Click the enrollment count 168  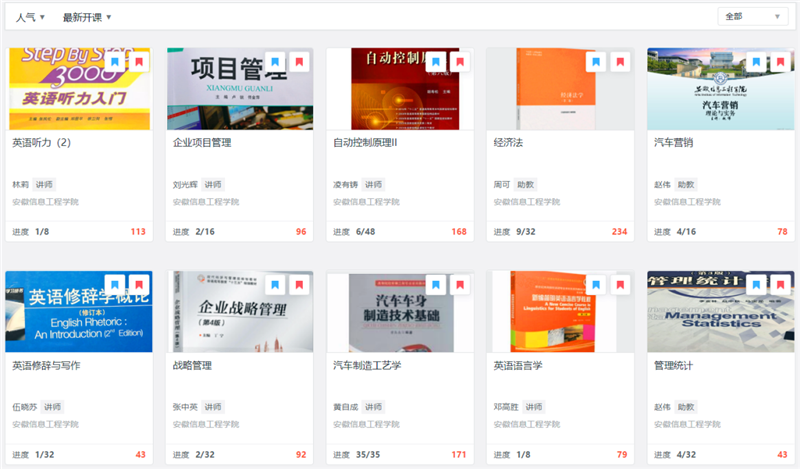tap(459, 232)
